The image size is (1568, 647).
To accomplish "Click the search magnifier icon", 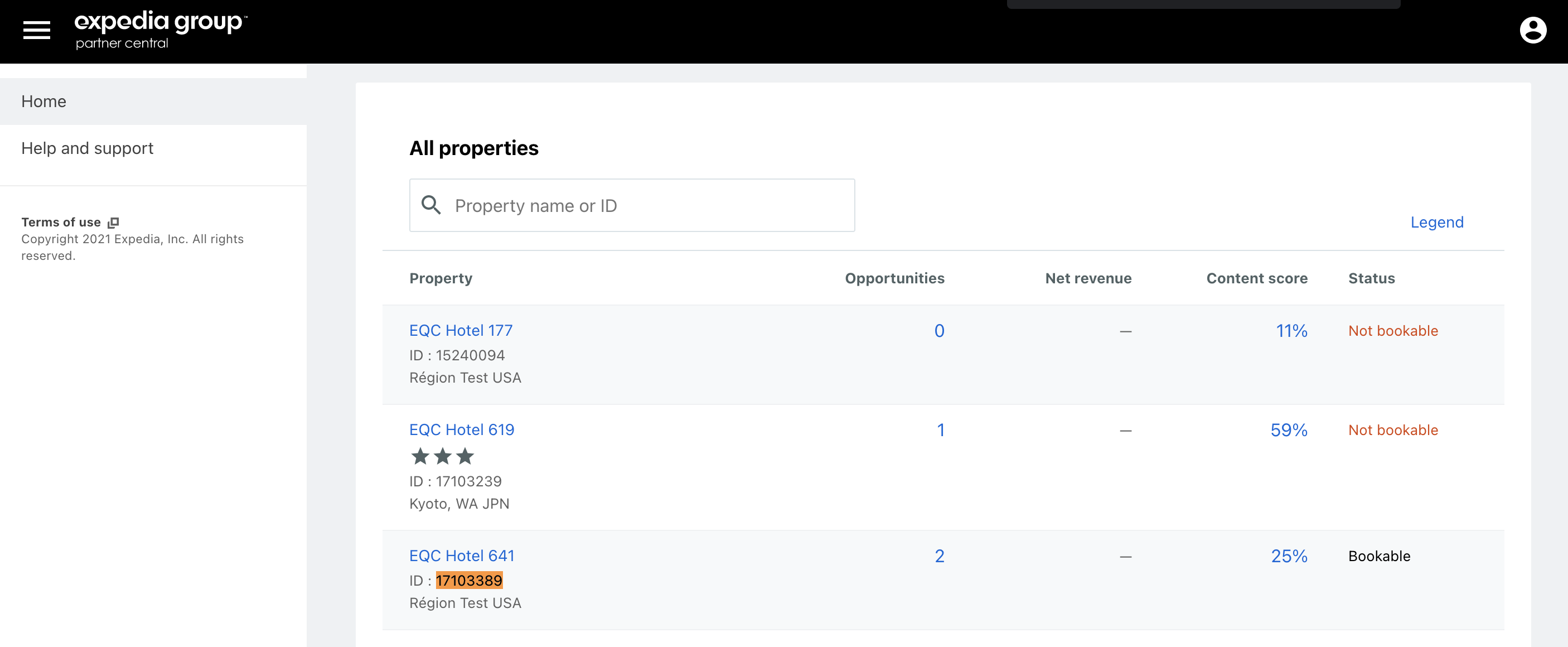I will point(431,205).
